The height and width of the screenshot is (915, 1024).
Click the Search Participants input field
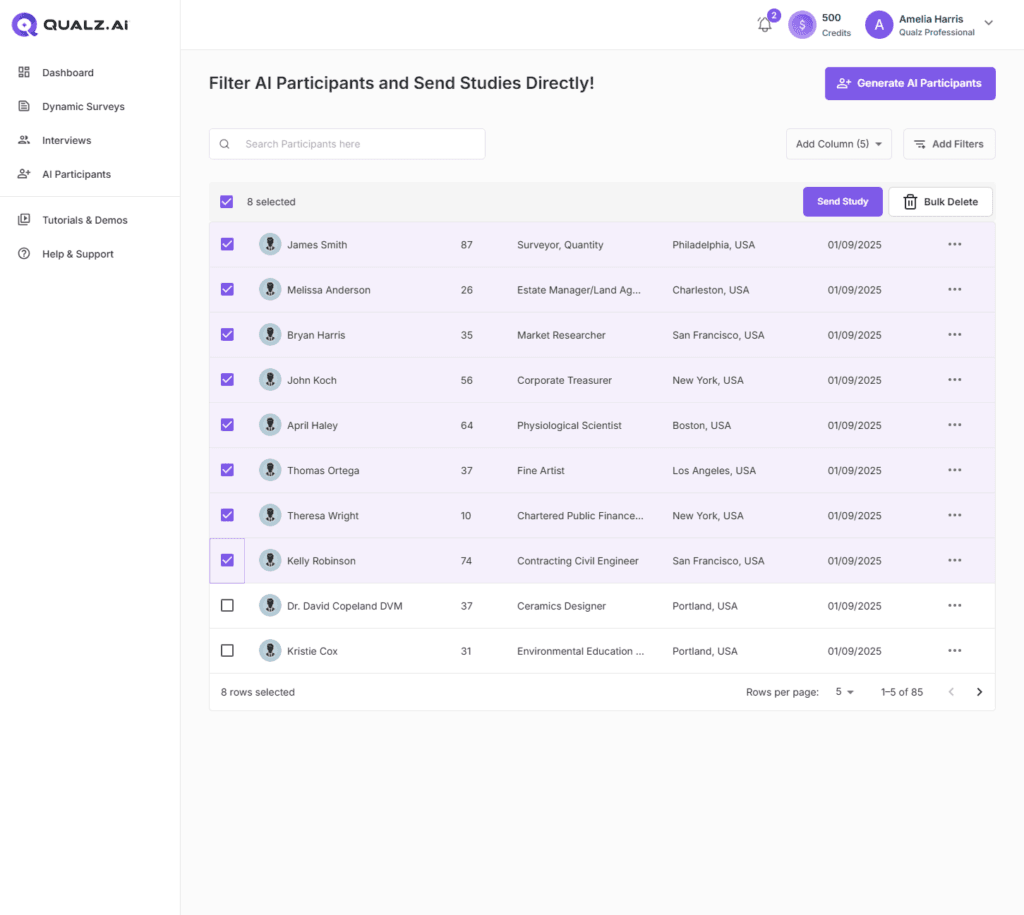[x=347, y=144]
